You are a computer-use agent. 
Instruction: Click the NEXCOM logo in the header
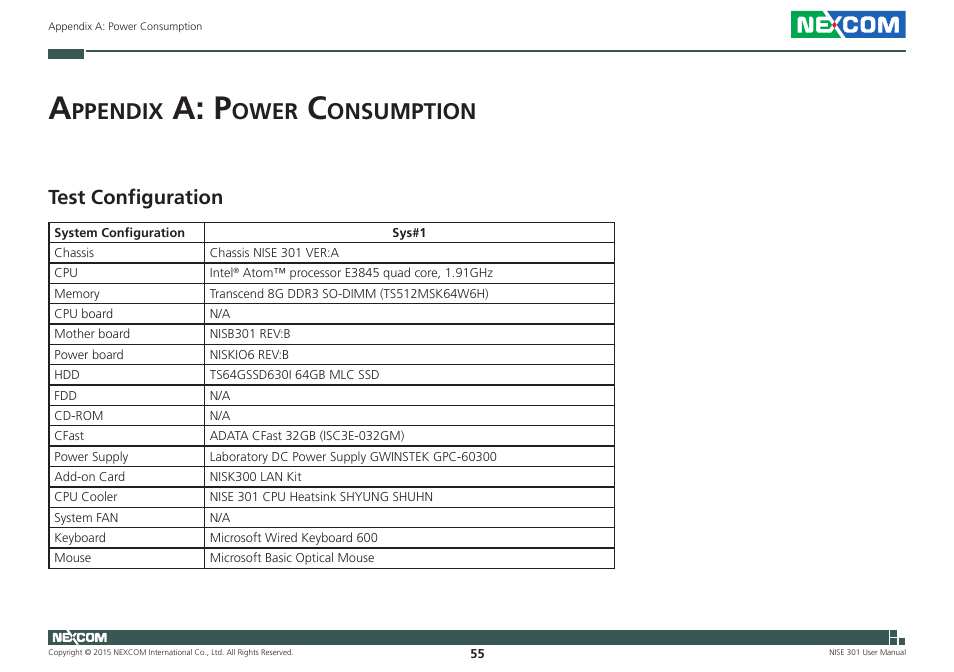pyautogui.click(x=848, y=24)
